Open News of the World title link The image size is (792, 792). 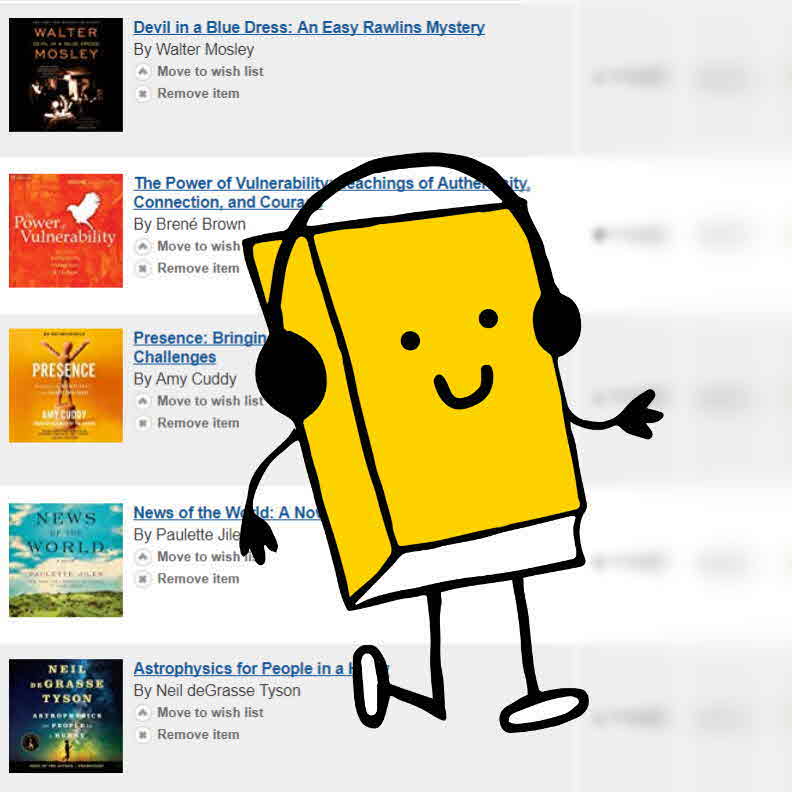point(227,513)
